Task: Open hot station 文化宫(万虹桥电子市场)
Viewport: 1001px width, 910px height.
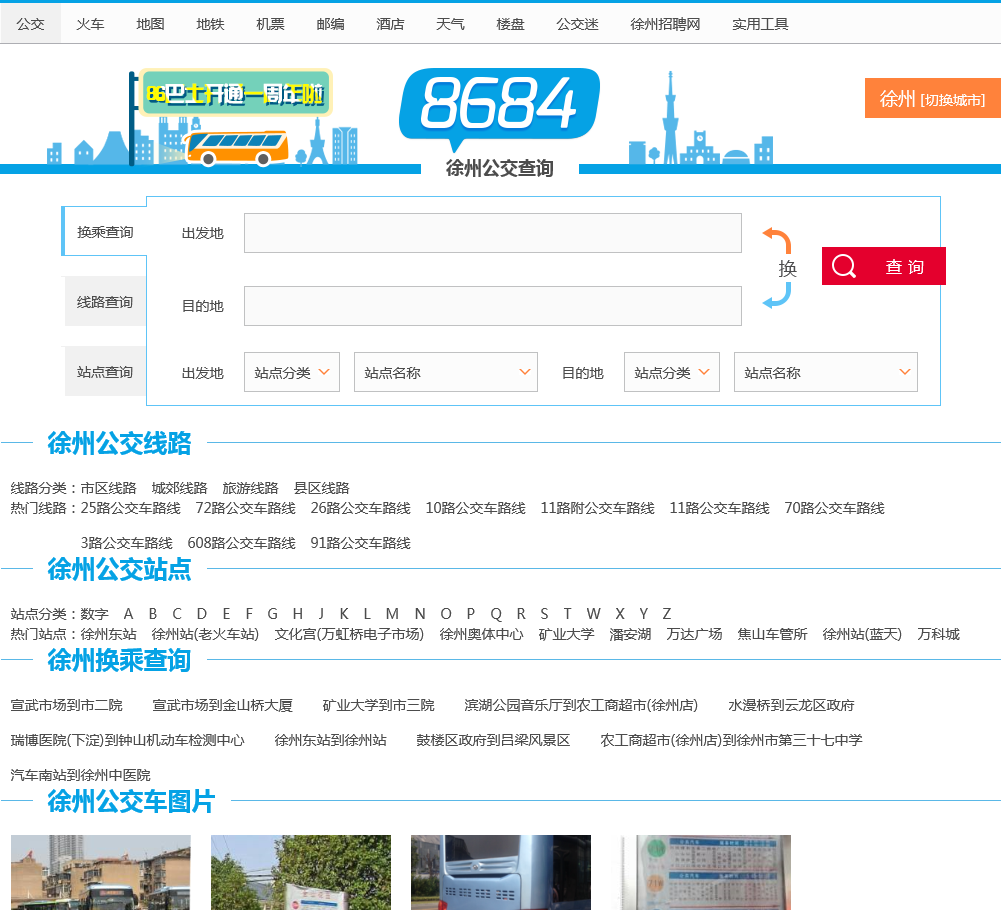Action: tap(349, 635)
